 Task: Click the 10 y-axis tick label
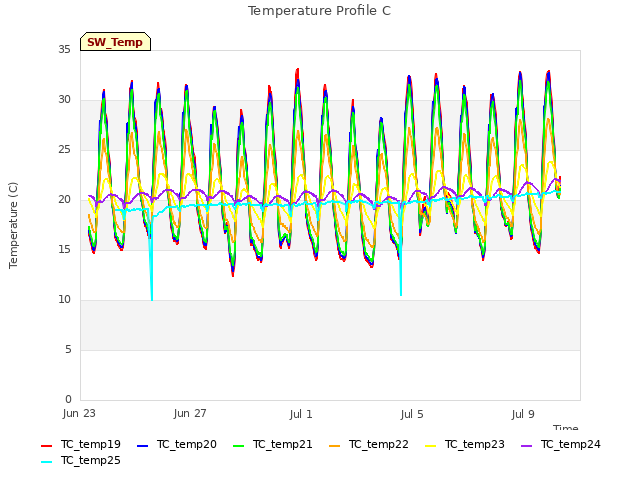[64, 300]
